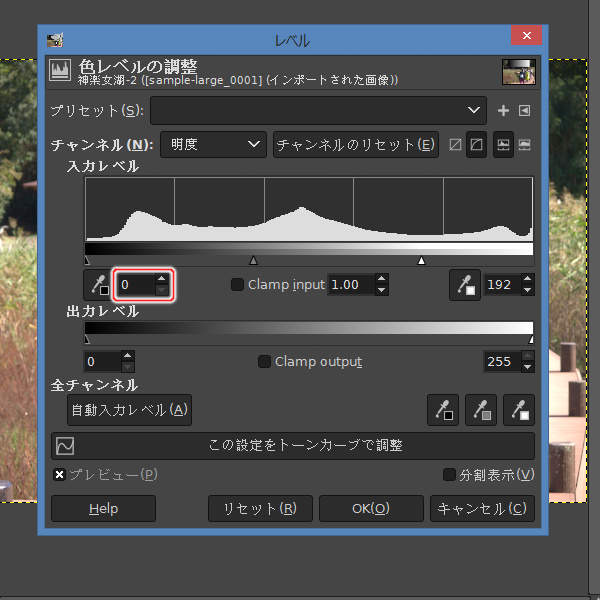
Task: Click the OK(O) button
Action: [371, 509]
